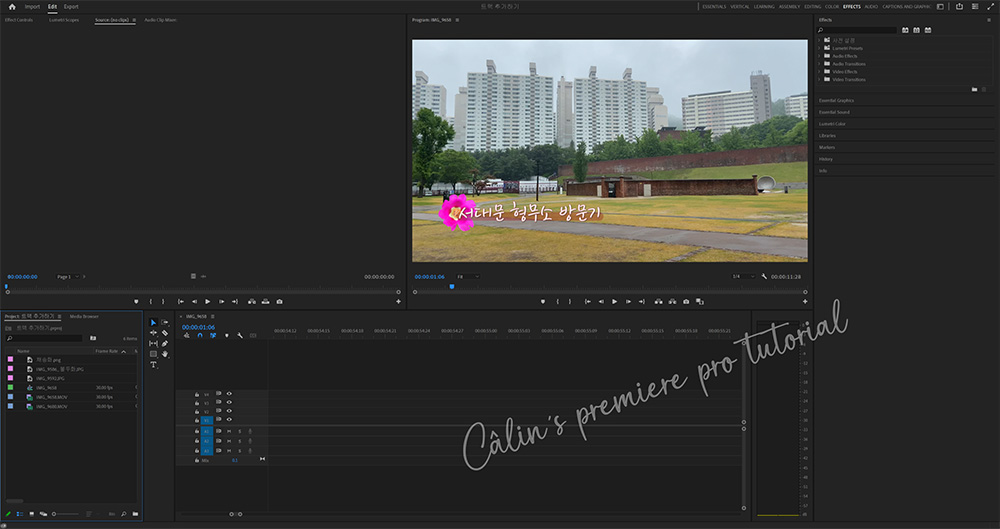Switch to the Import tab
This screenshot has height=529, width=1000.
point(32,6)
